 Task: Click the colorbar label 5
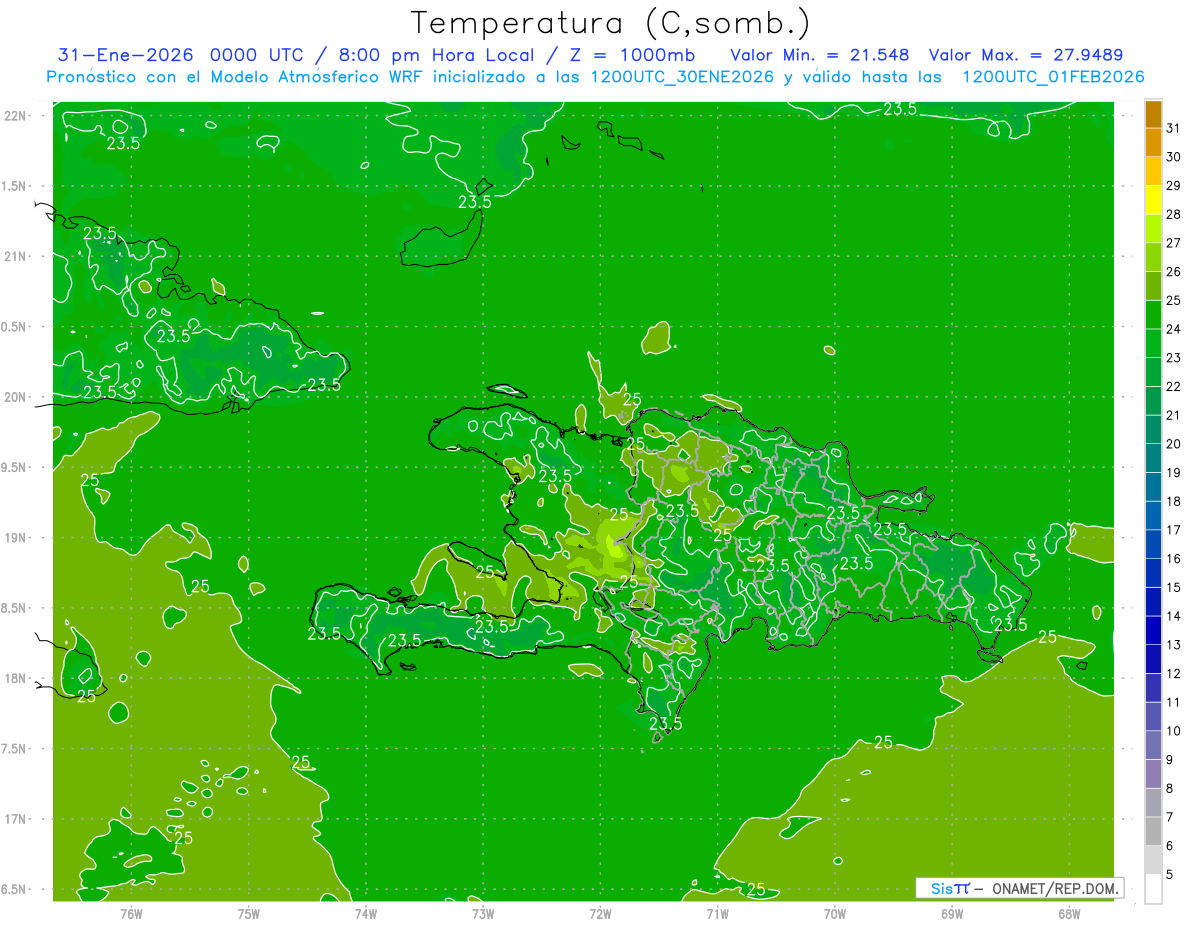[x=1169, y=874]
